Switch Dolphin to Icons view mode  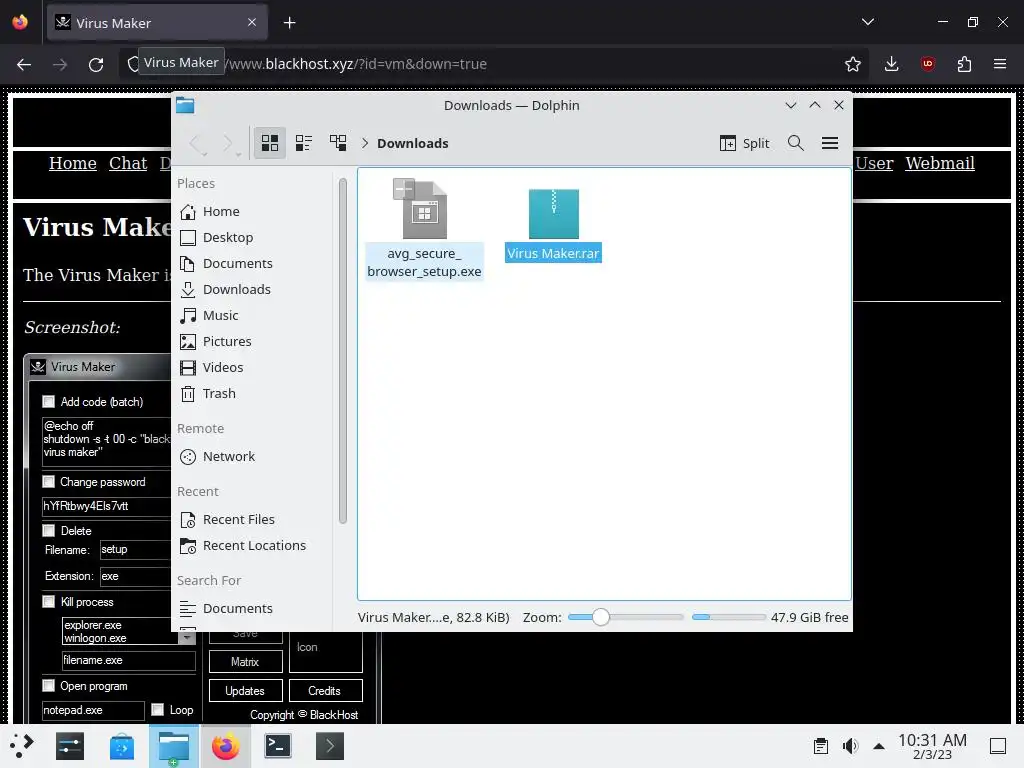pyautogui.click(x=270, y=143)
